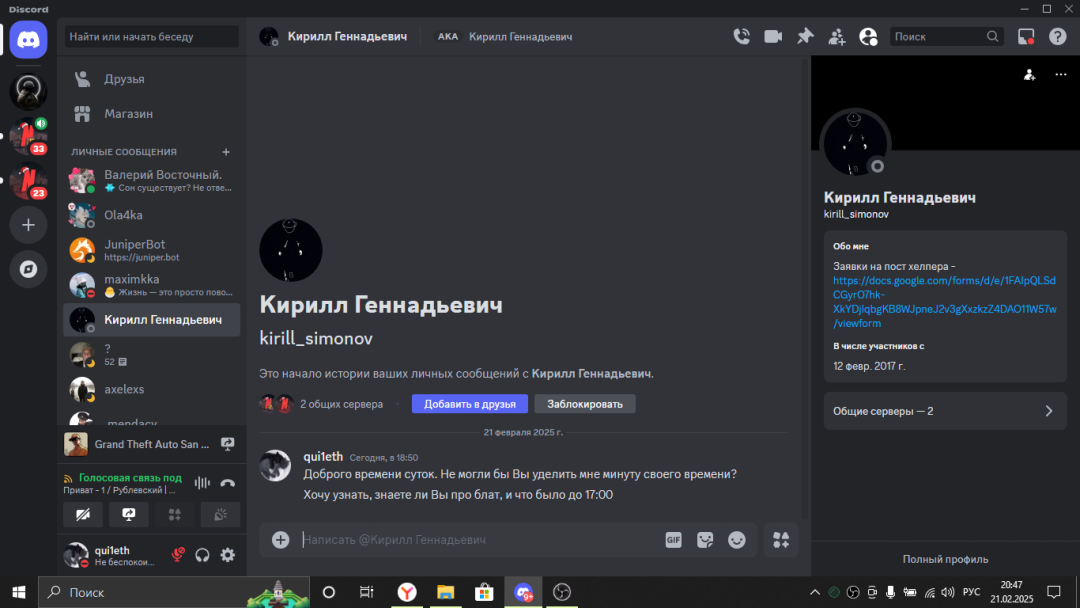Open the plus attachment menu in message box
Image resolution: width=1080 pixels, height=608 pixels.
click(x=281, y=540)
